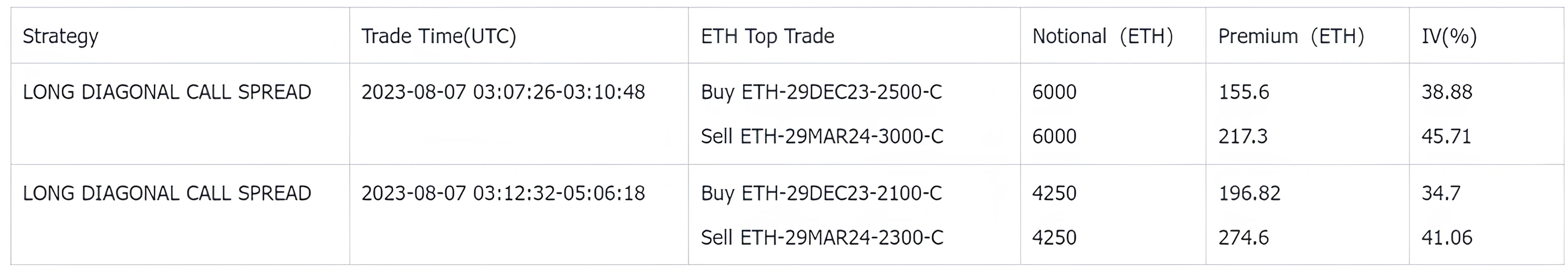The width and height of the screenshot is (1568, 273).
Task: Select the Premium (ETH) column header
Action: tap(1291, 36)
